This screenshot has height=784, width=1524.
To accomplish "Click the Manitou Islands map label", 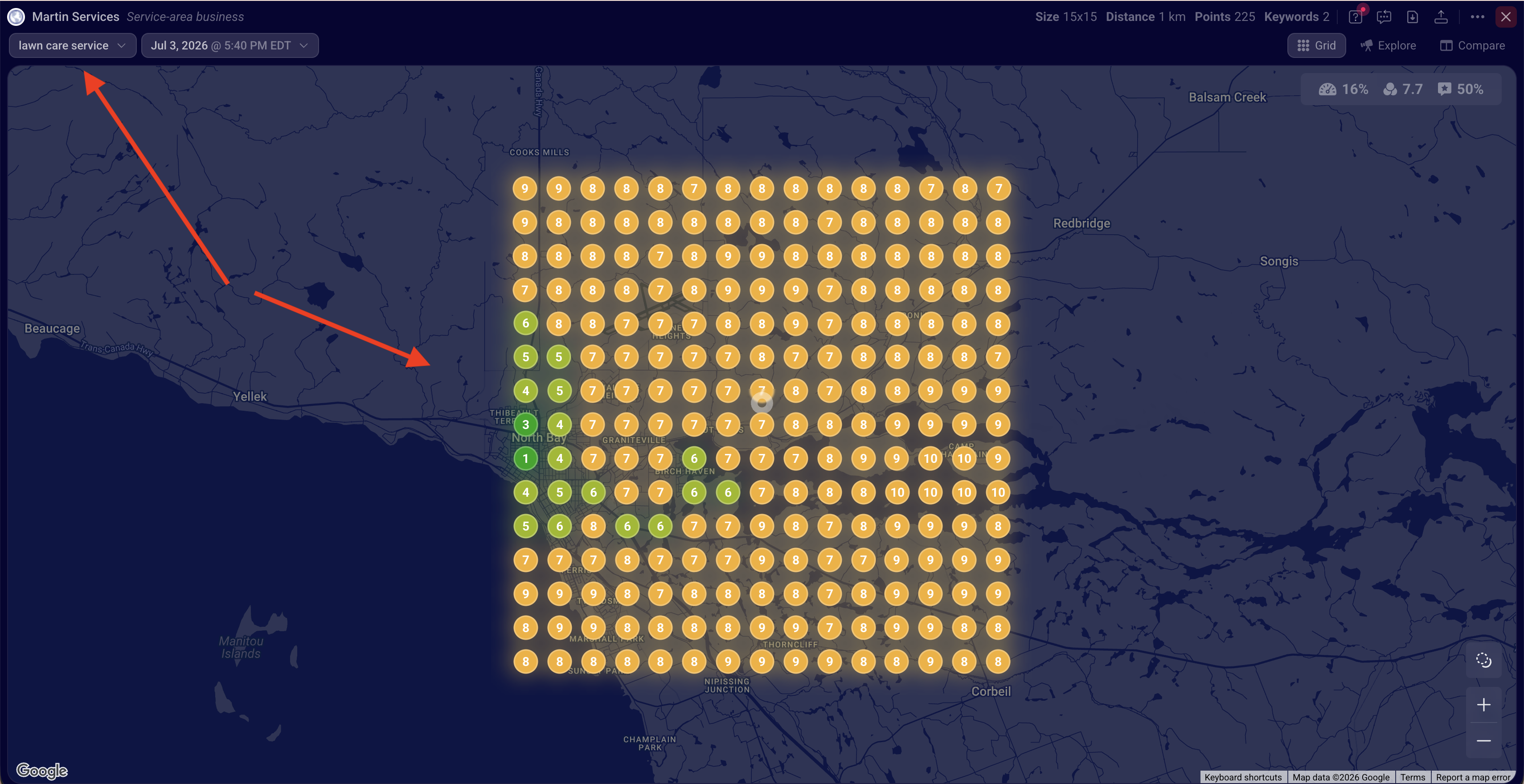I will [241, 647].
